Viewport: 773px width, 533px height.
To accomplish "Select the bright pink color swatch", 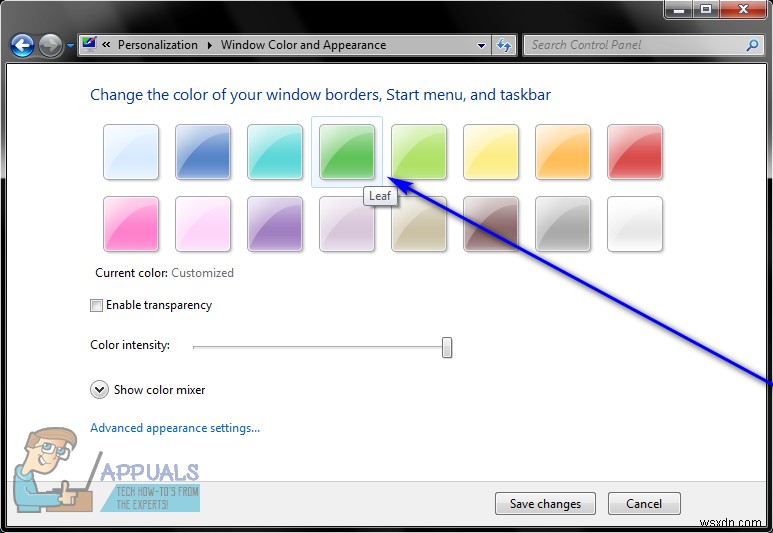I will (x=131, y=224).
